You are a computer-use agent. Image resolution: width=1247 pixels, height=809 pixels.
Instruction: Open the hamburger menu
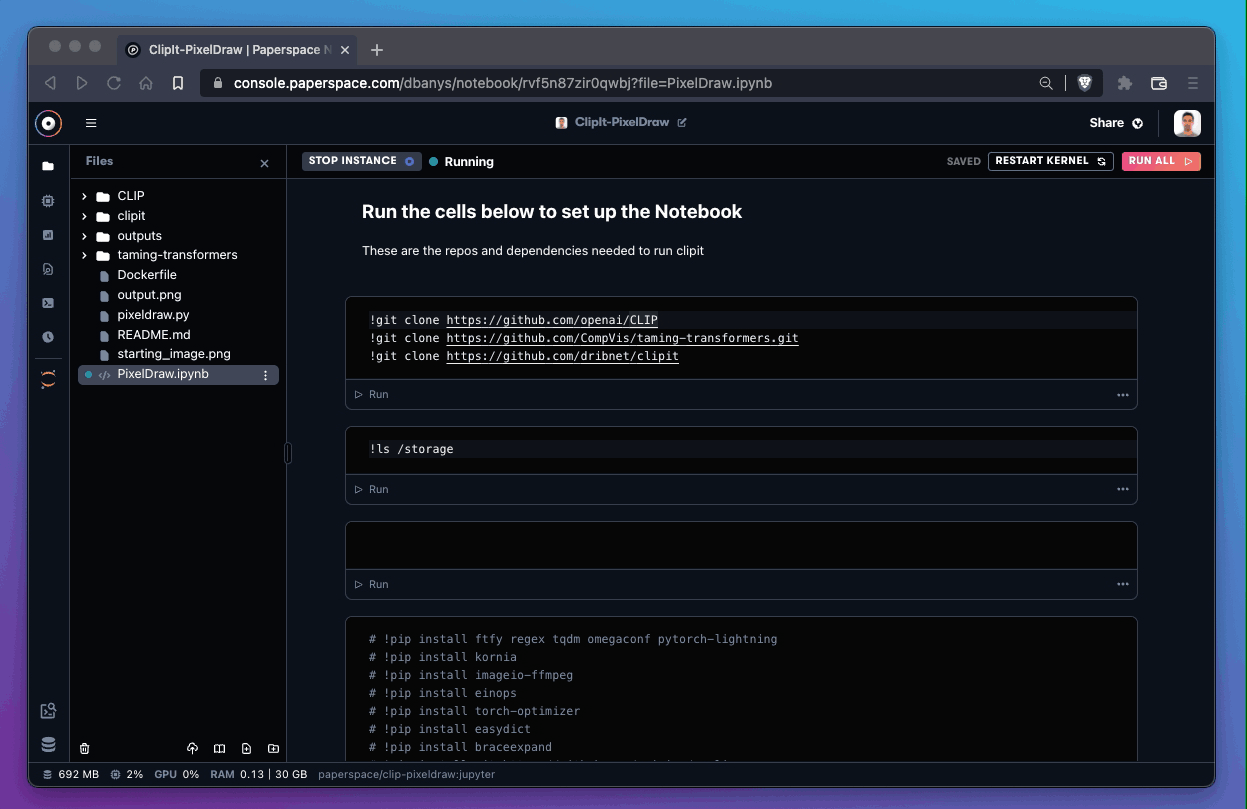click(x=91, y=123)
